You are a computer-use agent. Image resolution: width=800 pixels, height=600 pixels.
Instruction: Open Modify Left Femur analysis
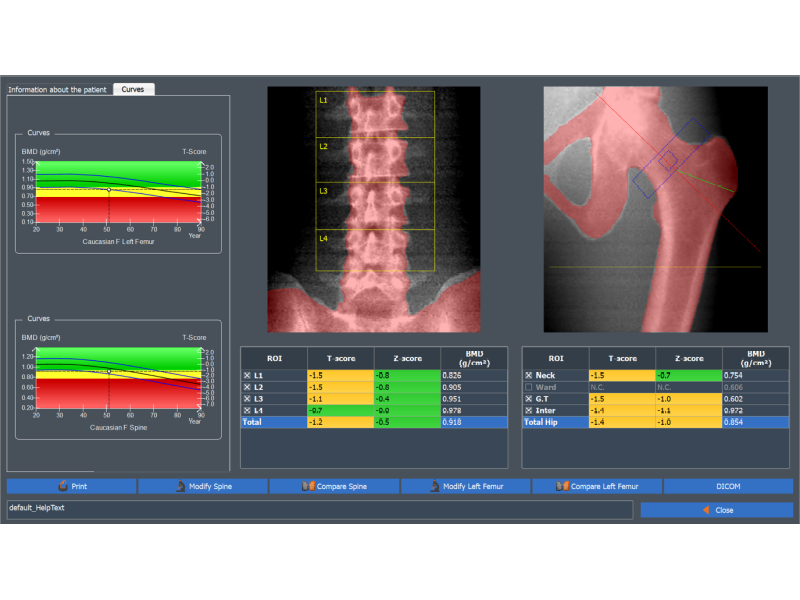(465, 486)
